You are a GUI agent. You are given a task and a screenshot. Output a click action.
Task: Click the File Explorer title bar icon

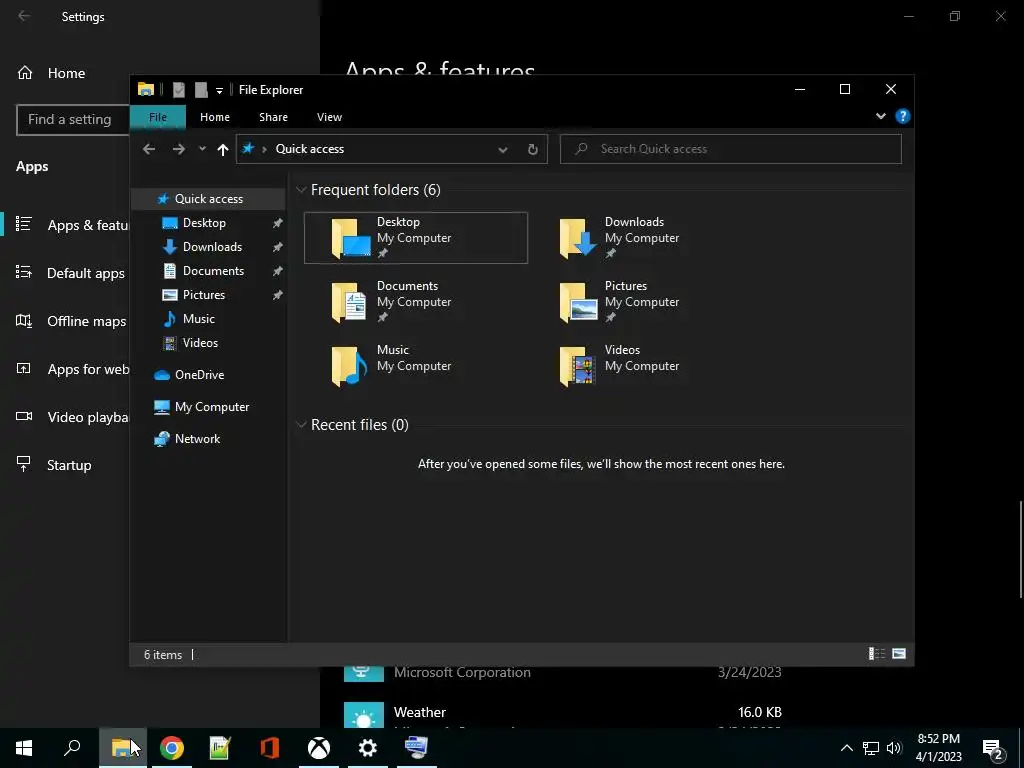tap(146, 89)
